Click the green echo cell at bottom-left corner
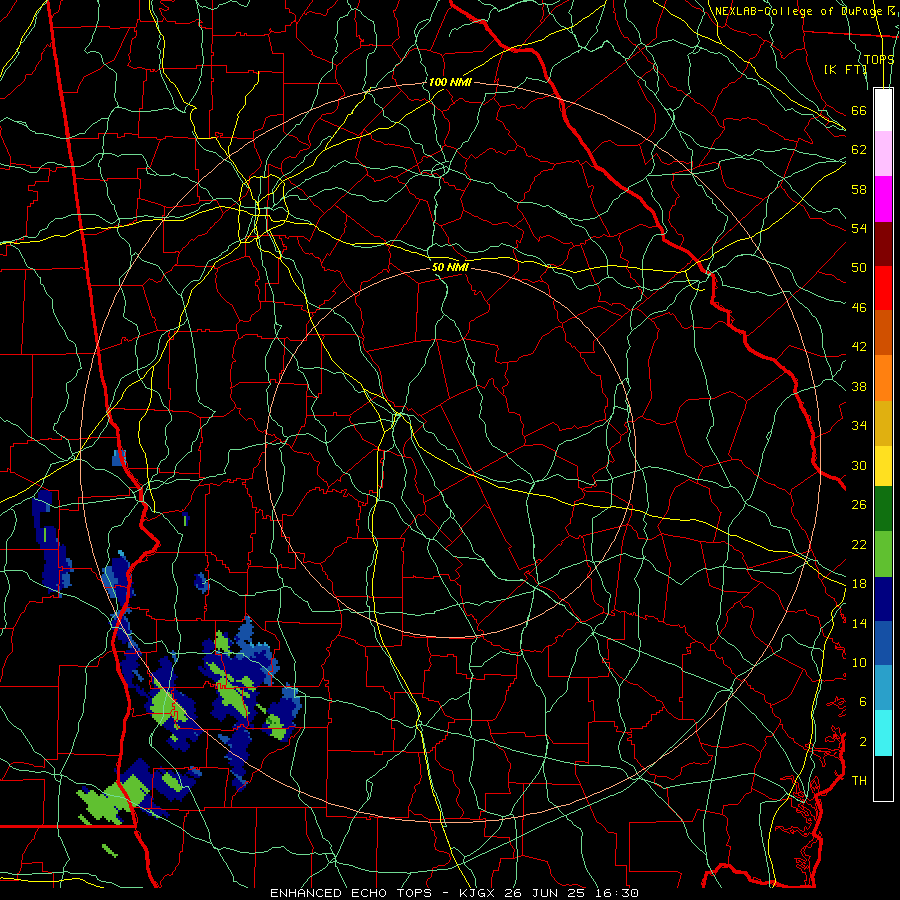This screenshot has width=900, height=900. point(113,799)
